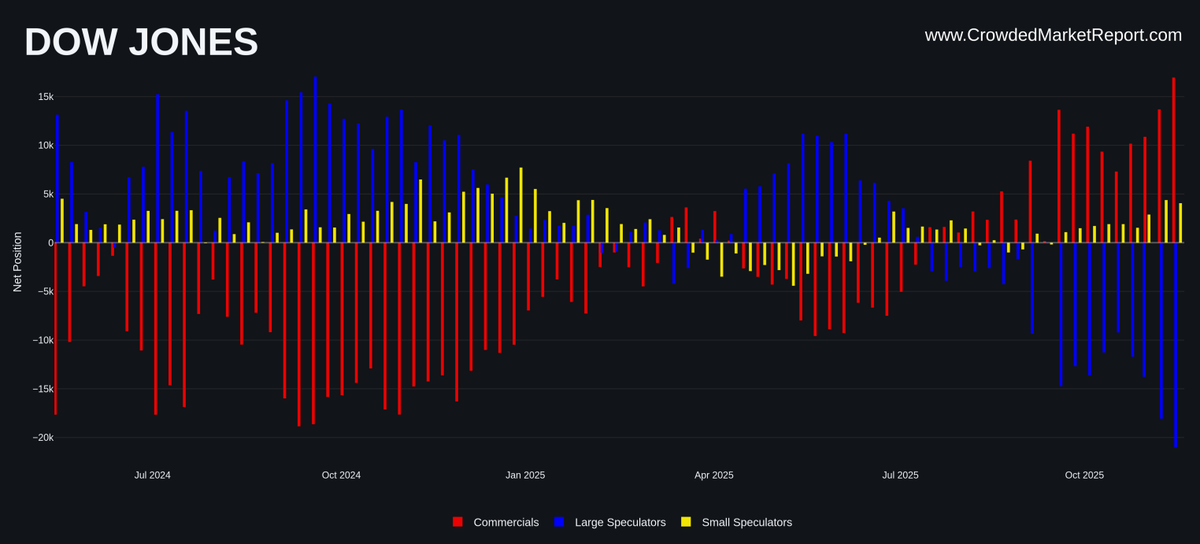This screenshot has width=1200, height=544.
Task: Click the Net Position axis label
Action: (x=17, y=262)
